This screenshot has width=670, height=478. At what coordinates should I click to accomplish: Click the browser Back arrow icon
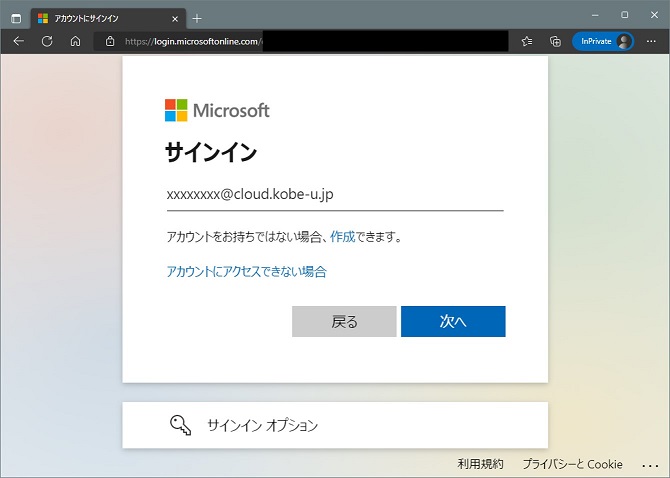pyautogui.click(x=18, y=41)
